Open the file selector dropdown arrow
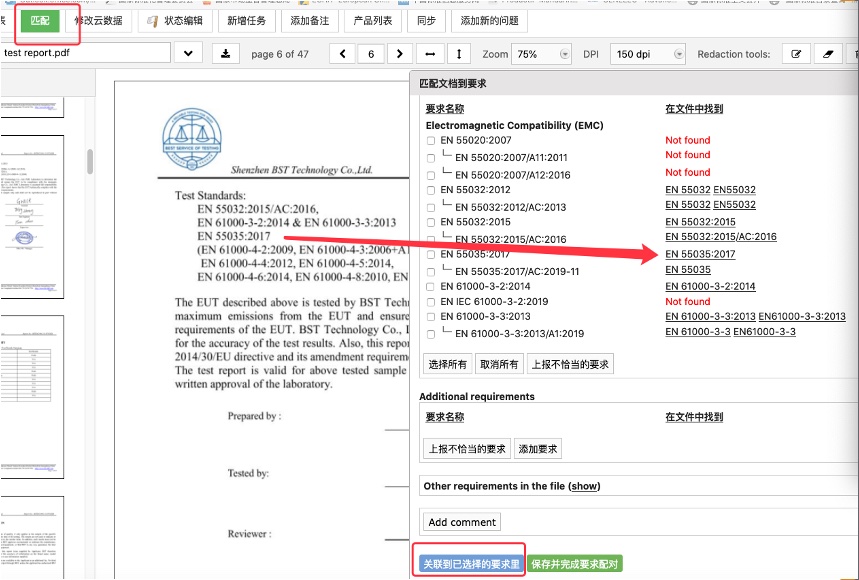Viewport: 859px width, 580px height. pyautogui.click(x=188, y=54)
